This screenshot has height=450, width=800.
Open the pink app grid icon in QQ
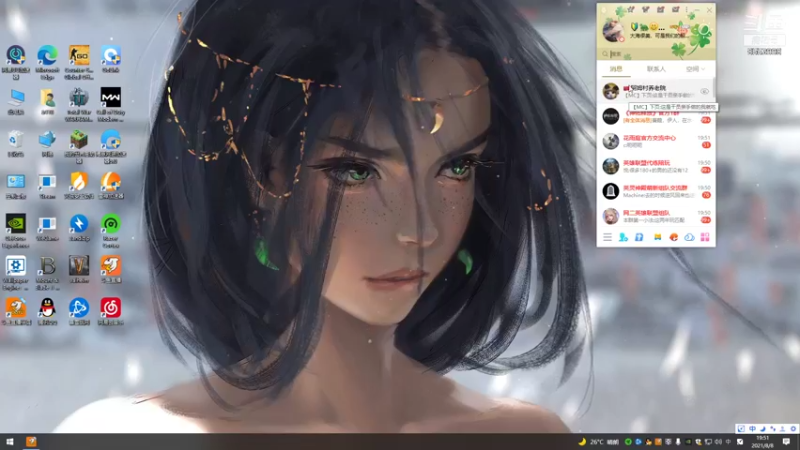[705, 237]
